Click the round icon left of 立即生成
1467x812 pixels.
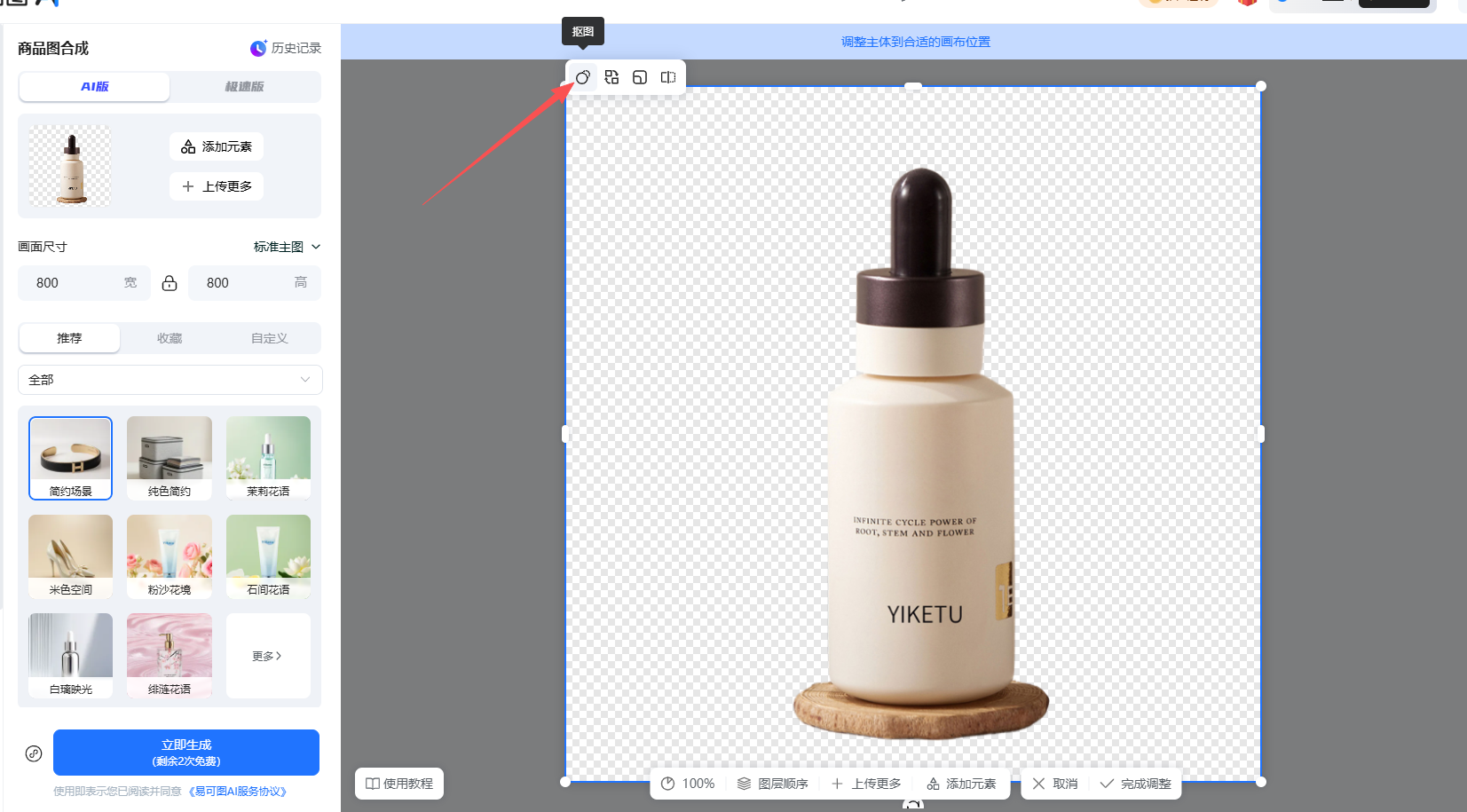[34, 753]
